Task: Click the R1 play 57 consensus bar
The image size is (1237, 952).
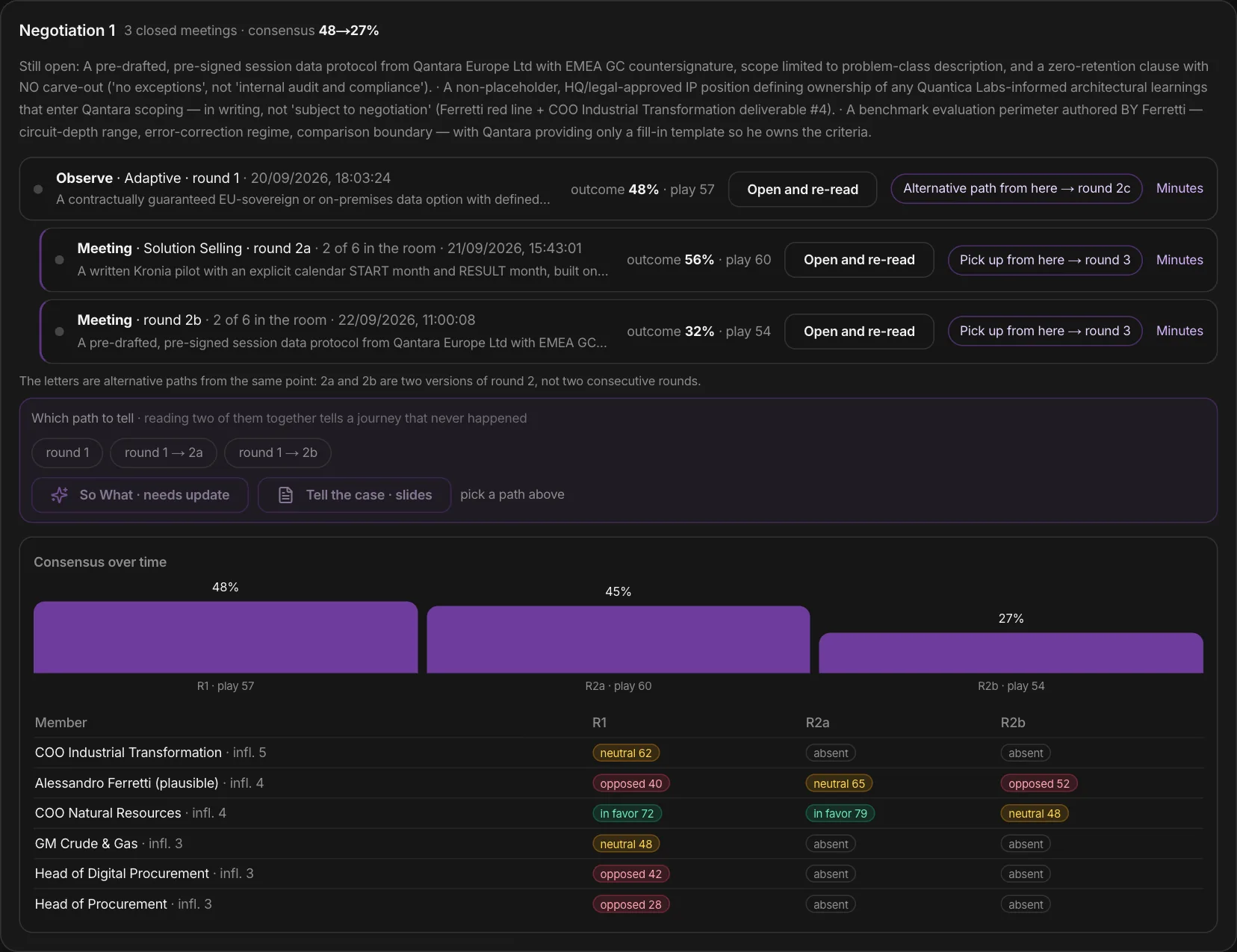Action: 226,638
